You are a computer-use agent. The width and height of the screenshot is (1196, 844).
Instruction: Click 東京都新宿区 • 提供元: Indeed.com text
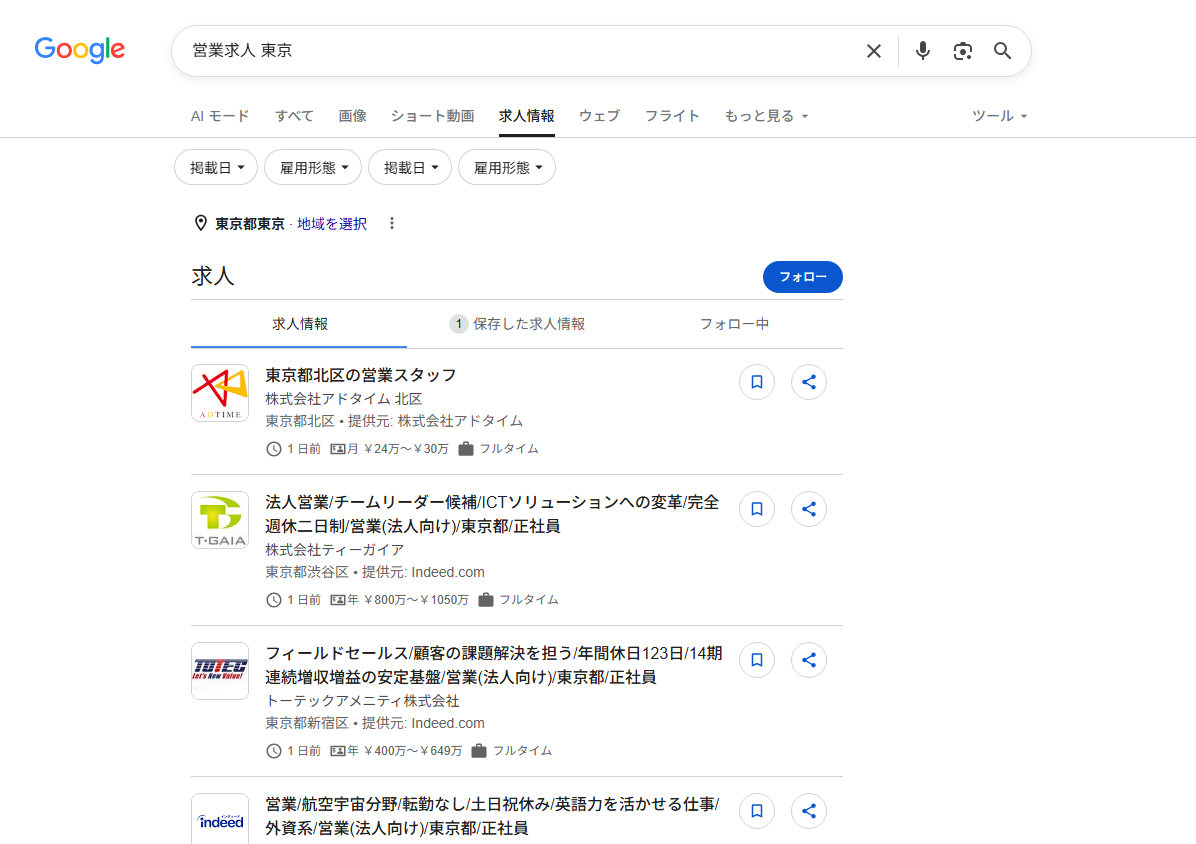[x=375, y=723]
